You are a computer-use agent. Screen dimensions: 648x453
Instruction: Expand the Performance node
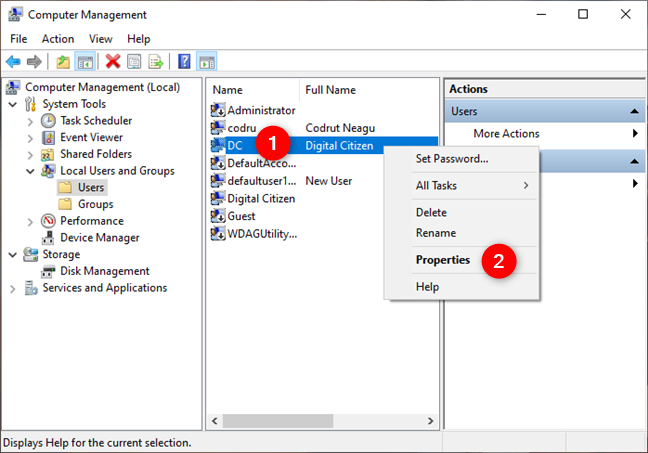coord(30,222)
